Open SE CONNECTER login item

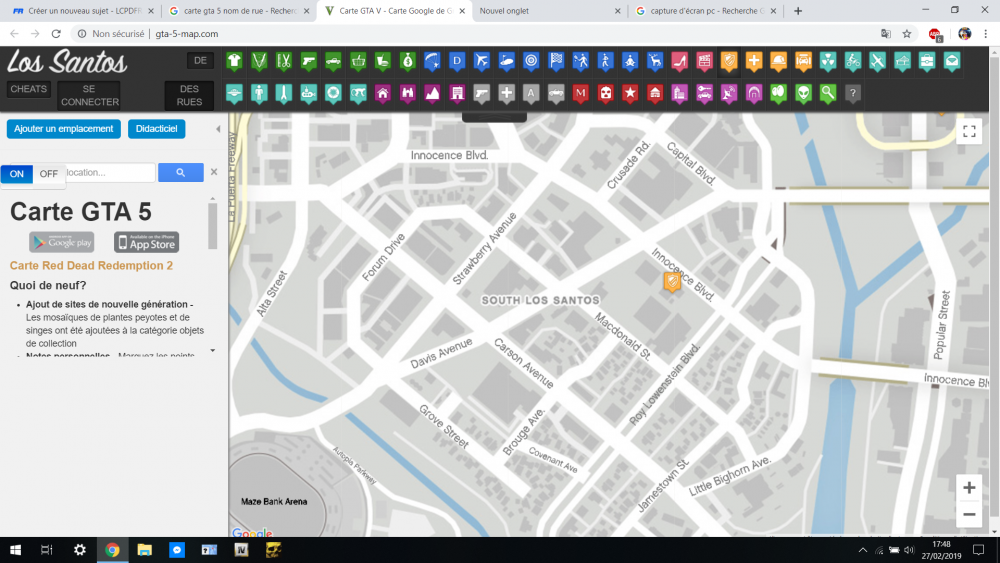coord(90,95)
